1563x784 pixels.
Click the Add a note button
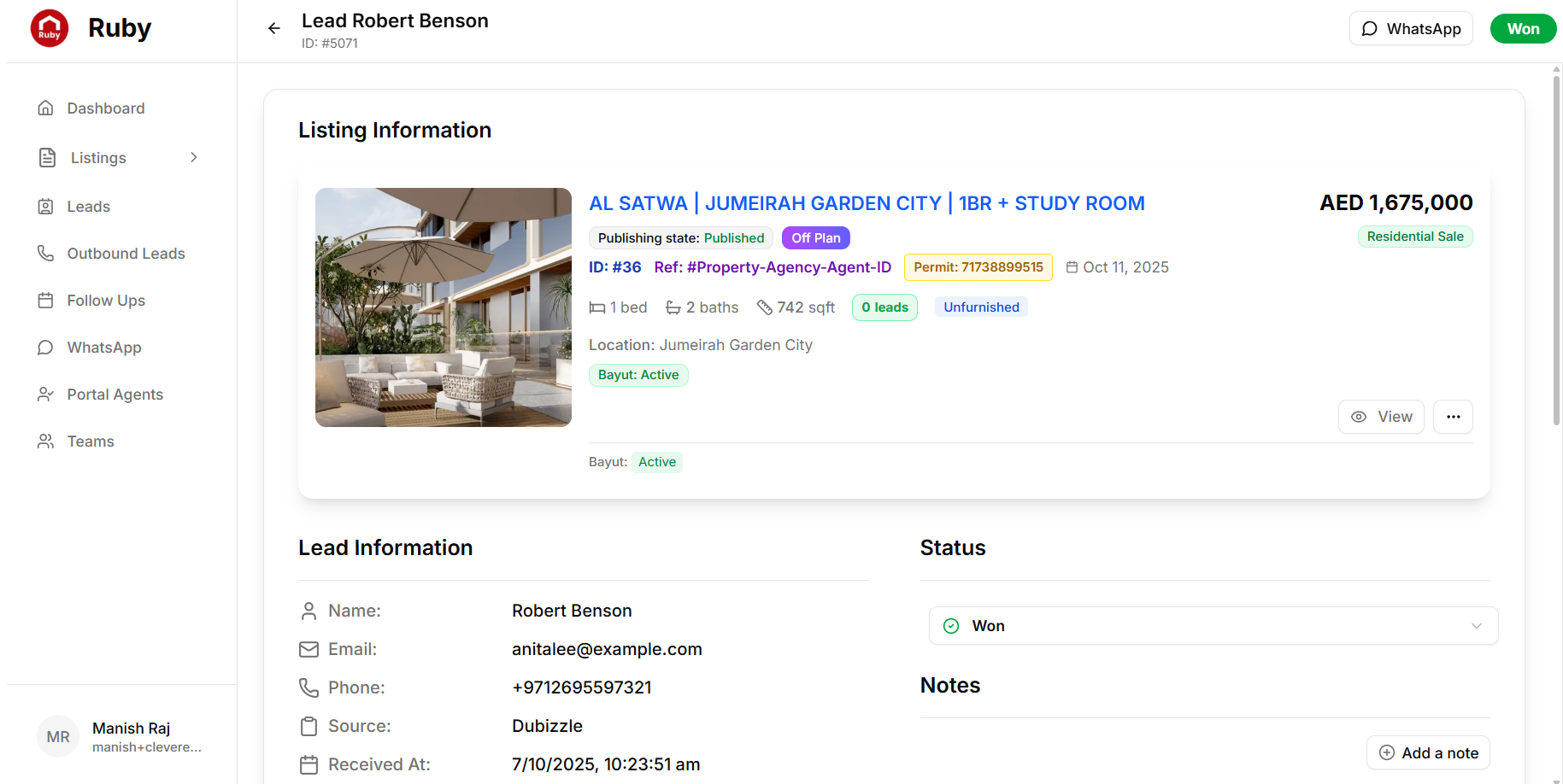click(1428, 752)
